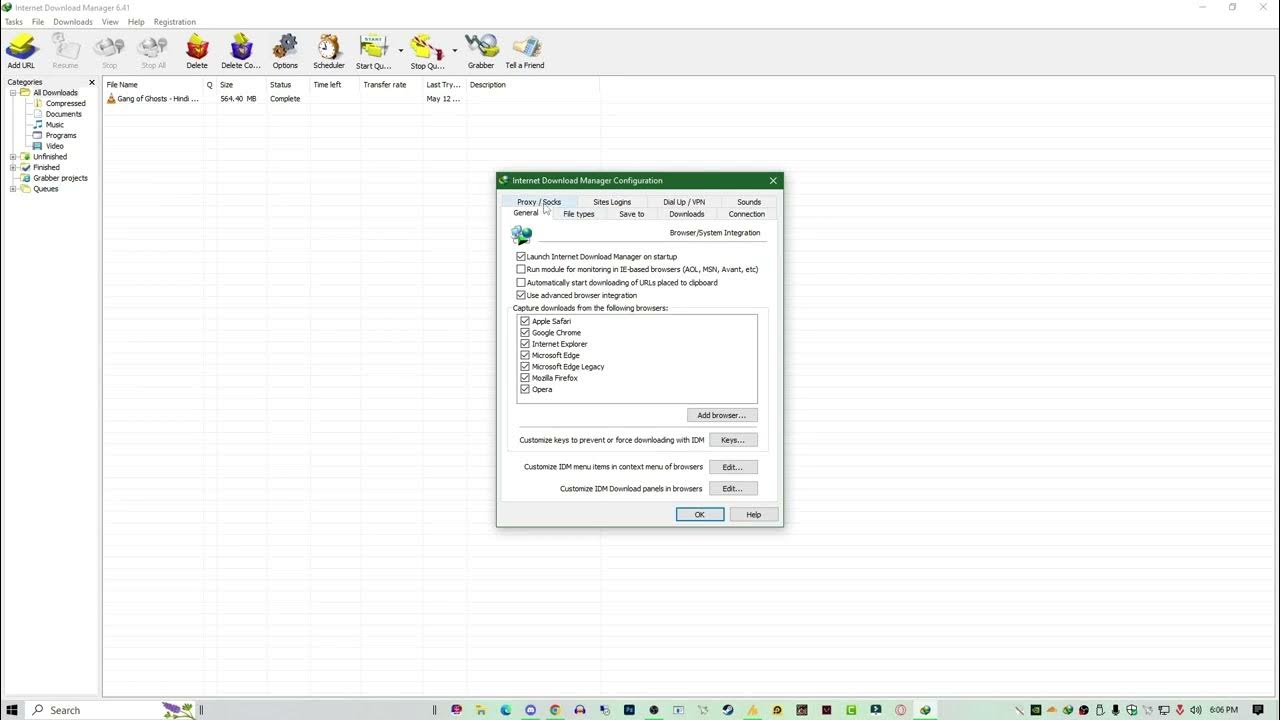1280x720 pixels.
Task: Select the Programs category
Action: (x=60, y=135)
